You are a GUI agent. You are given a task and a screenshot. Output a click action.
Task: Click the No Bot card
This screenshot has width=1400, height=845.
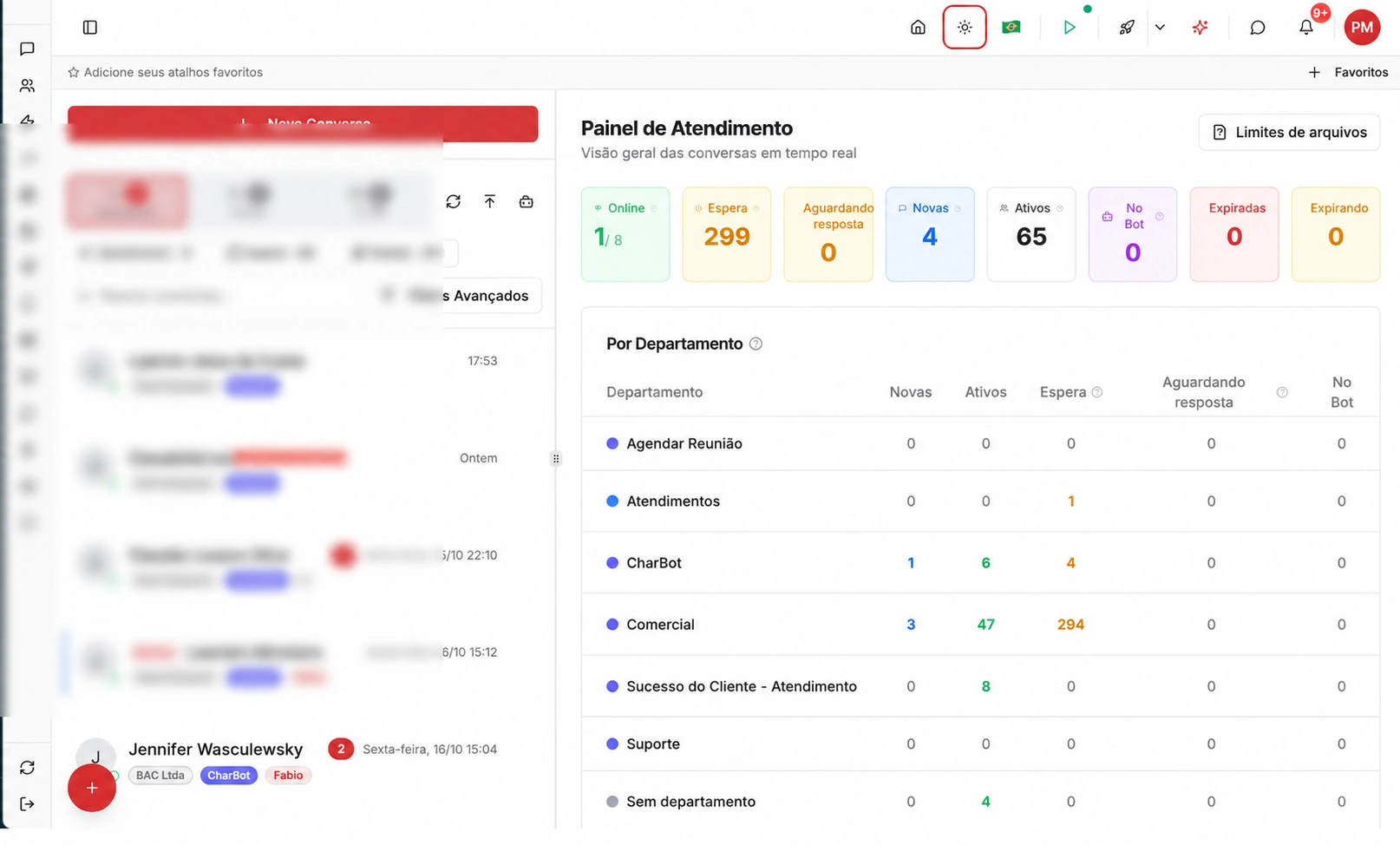[1133, 234]
